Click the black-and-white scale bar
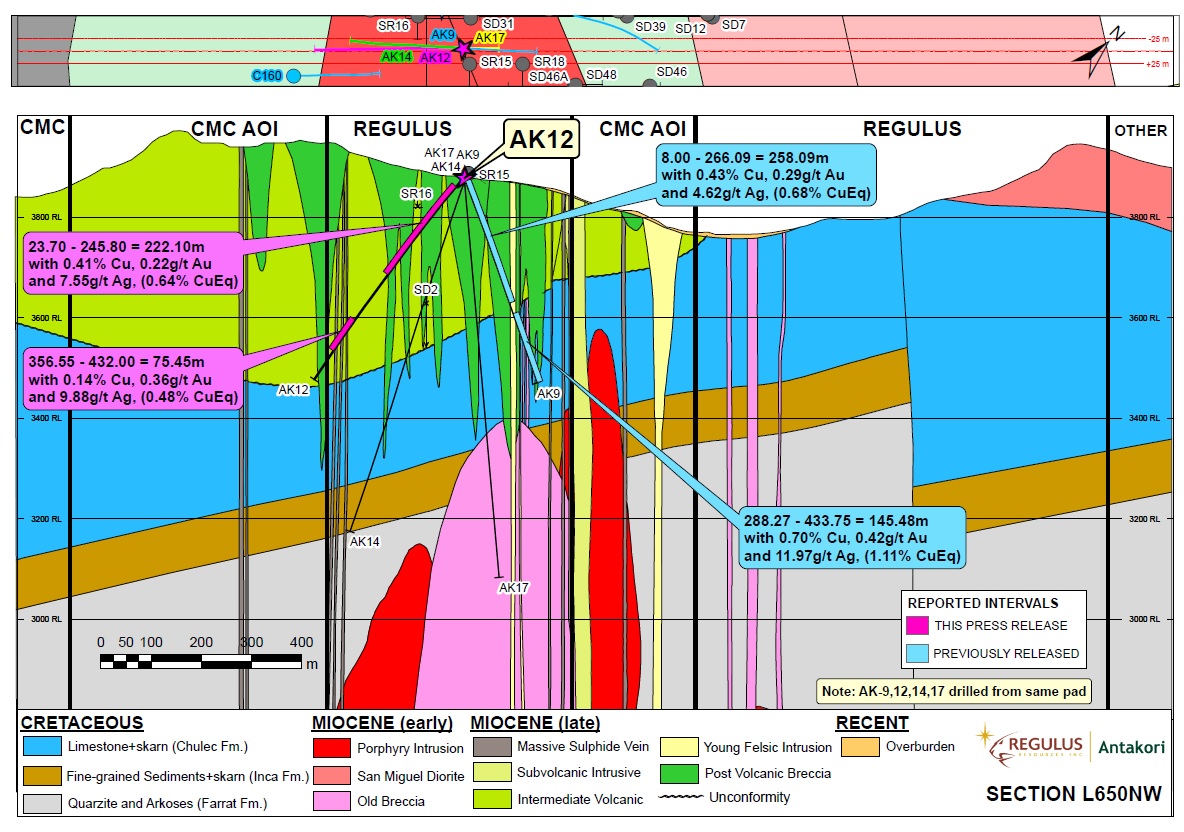 point(201,662)
